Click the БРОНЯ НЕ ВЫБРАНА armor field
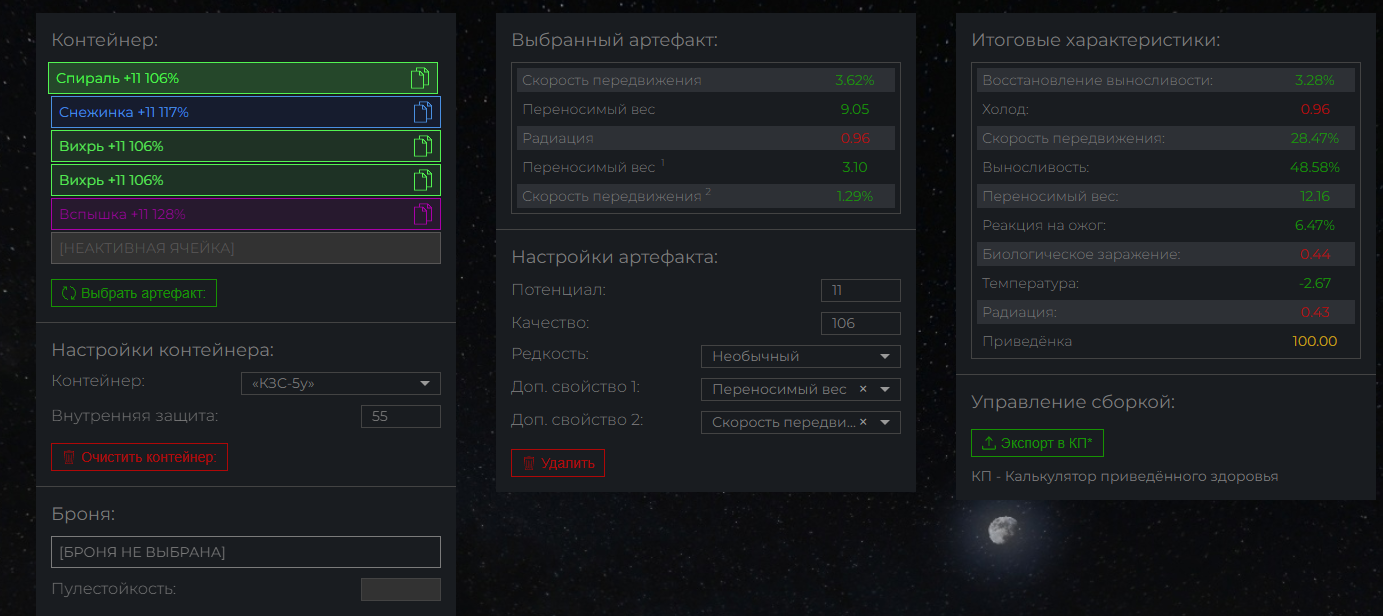 tap(245, 552)
